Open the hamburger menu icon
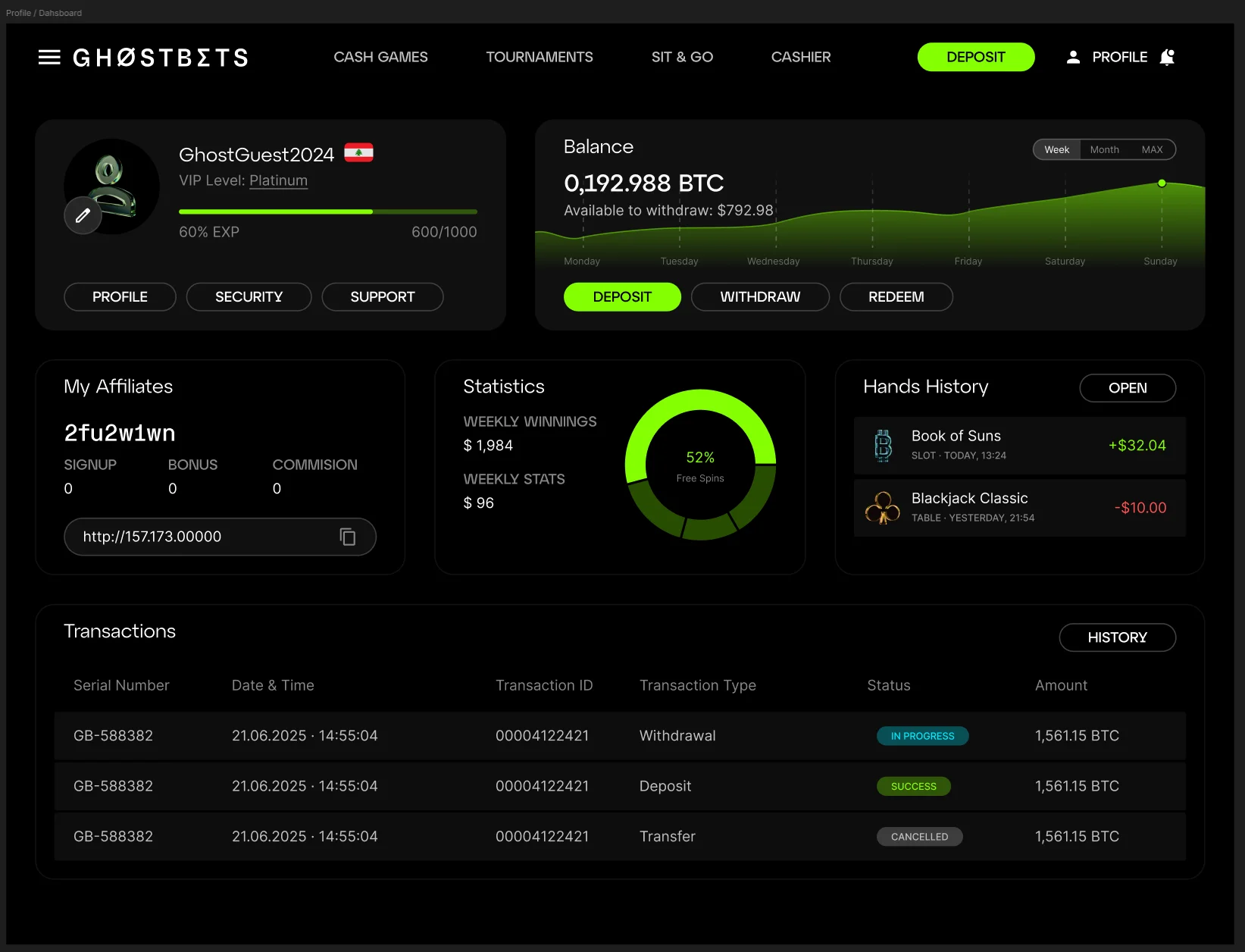The height and width of the screenshot is (952, 1245). point(49,58)
